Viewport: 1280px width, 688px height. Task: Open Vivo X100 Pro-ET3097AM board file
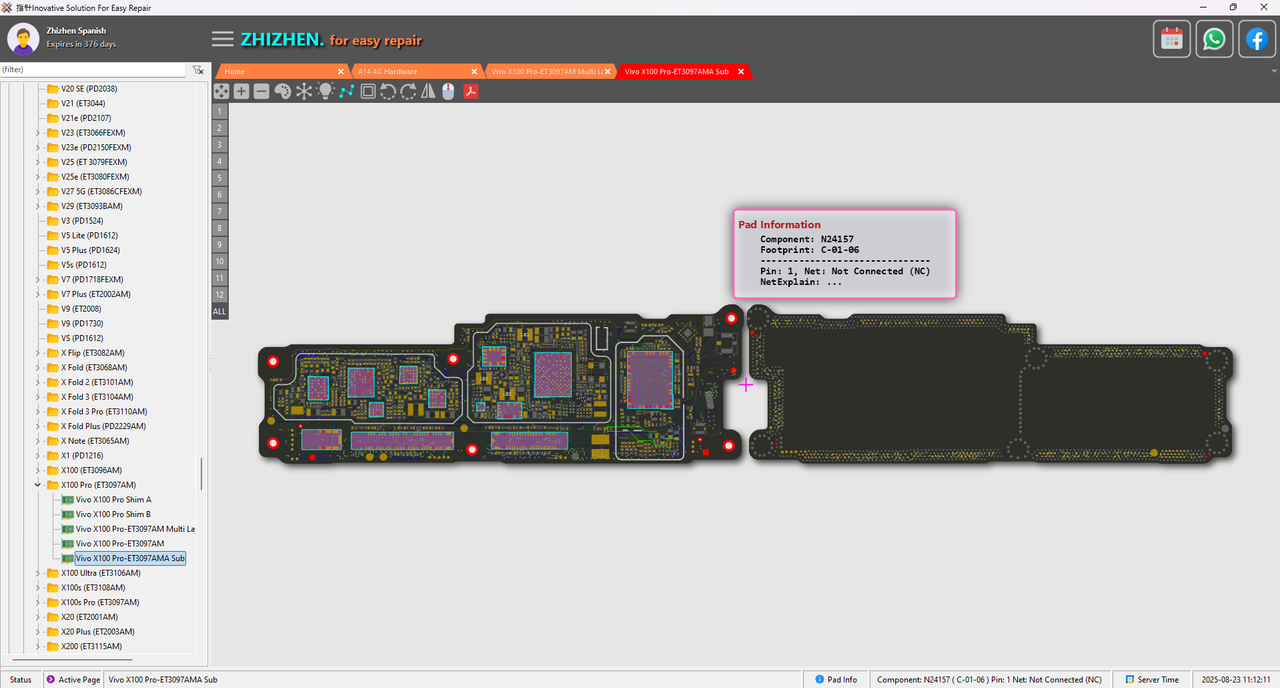[x=120, y=544]
